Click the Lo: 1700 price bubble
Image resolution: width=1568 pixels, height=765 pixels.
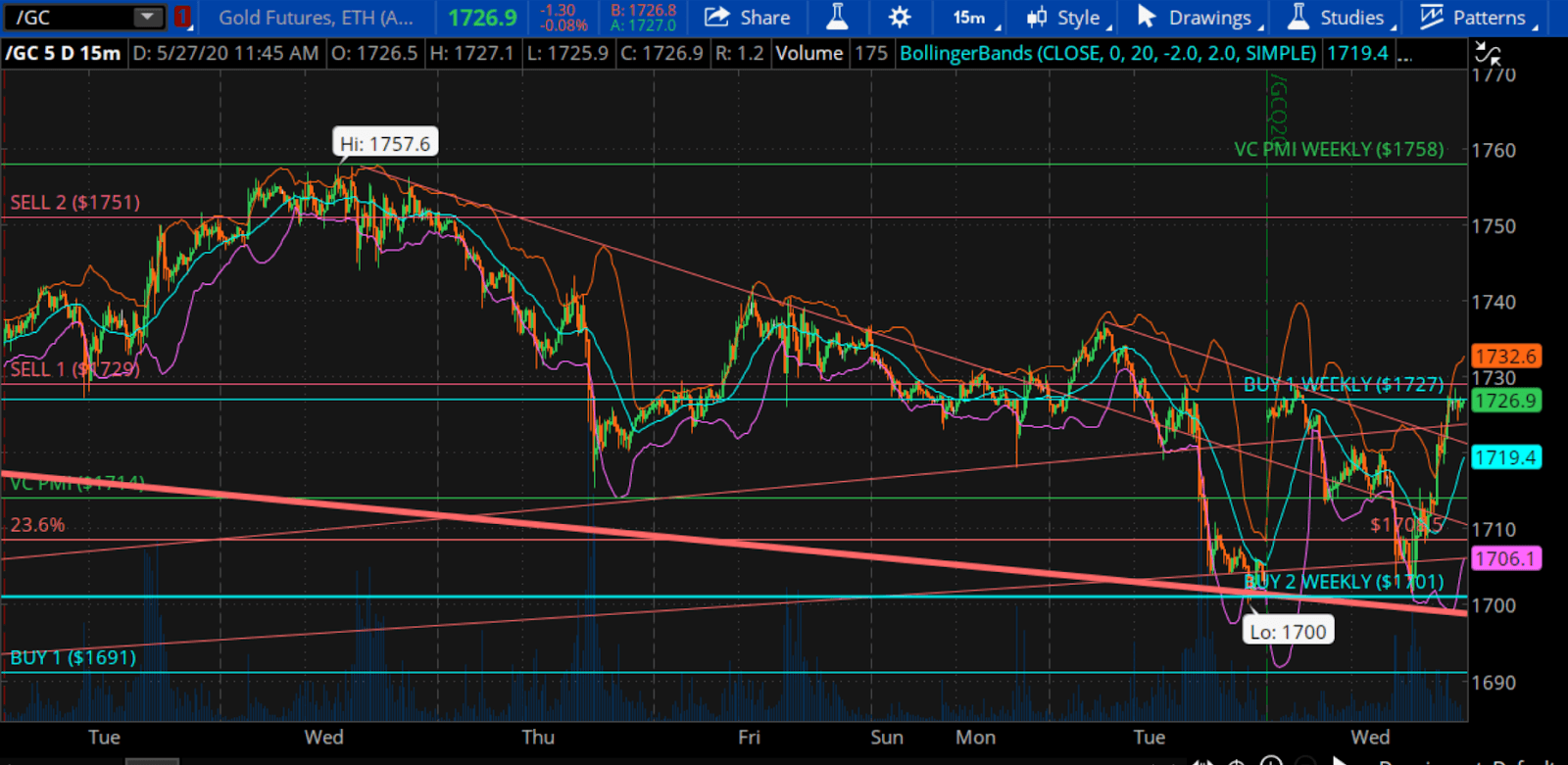pos(1288,632)
